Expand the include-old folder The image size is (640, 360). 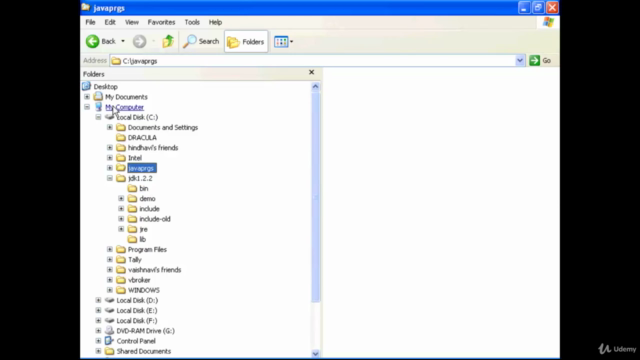click(121, 219)
